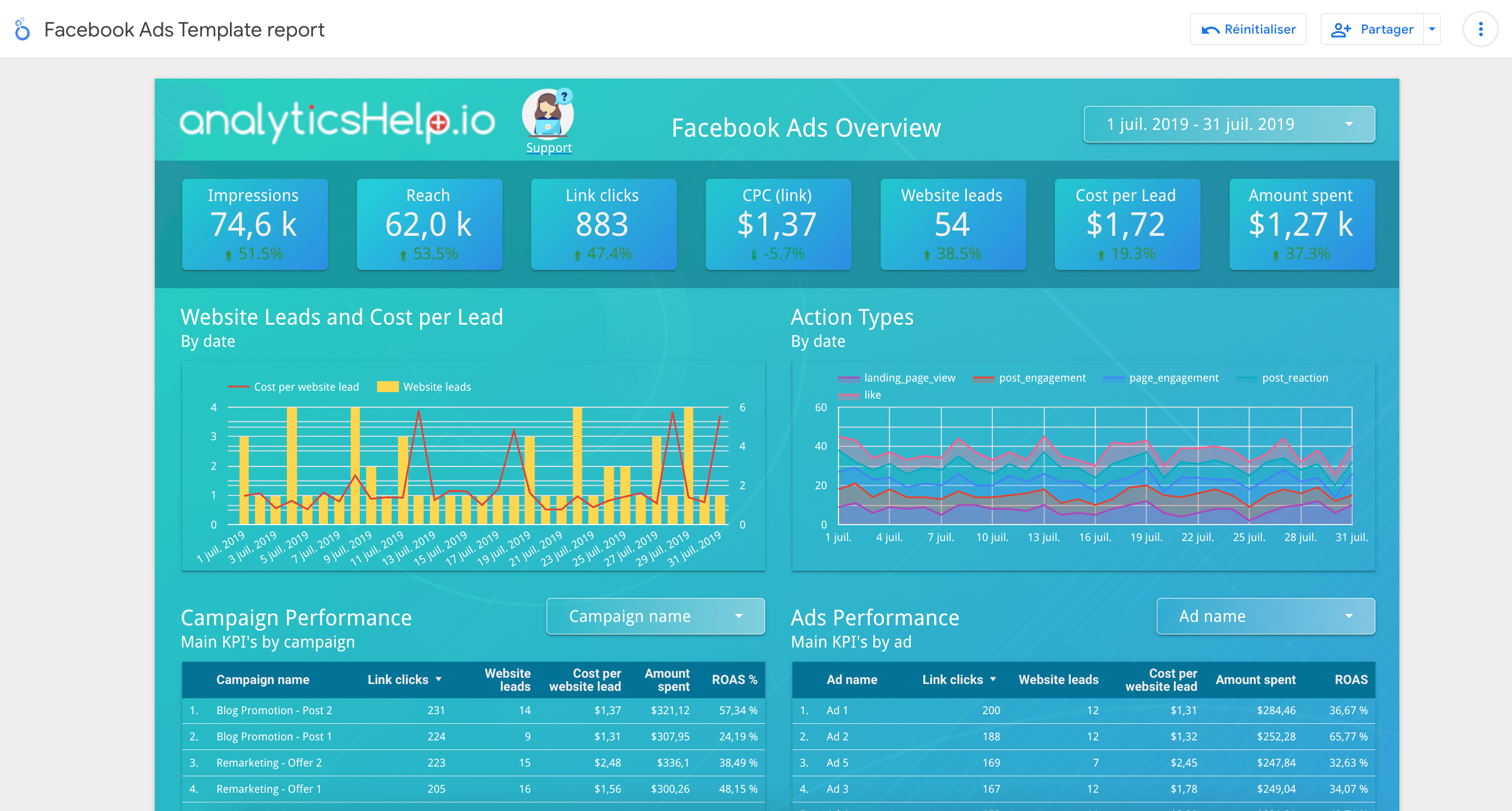Click the landing_page_view legend item
The width and height of the screenshot is (1512, 811).
896,378
